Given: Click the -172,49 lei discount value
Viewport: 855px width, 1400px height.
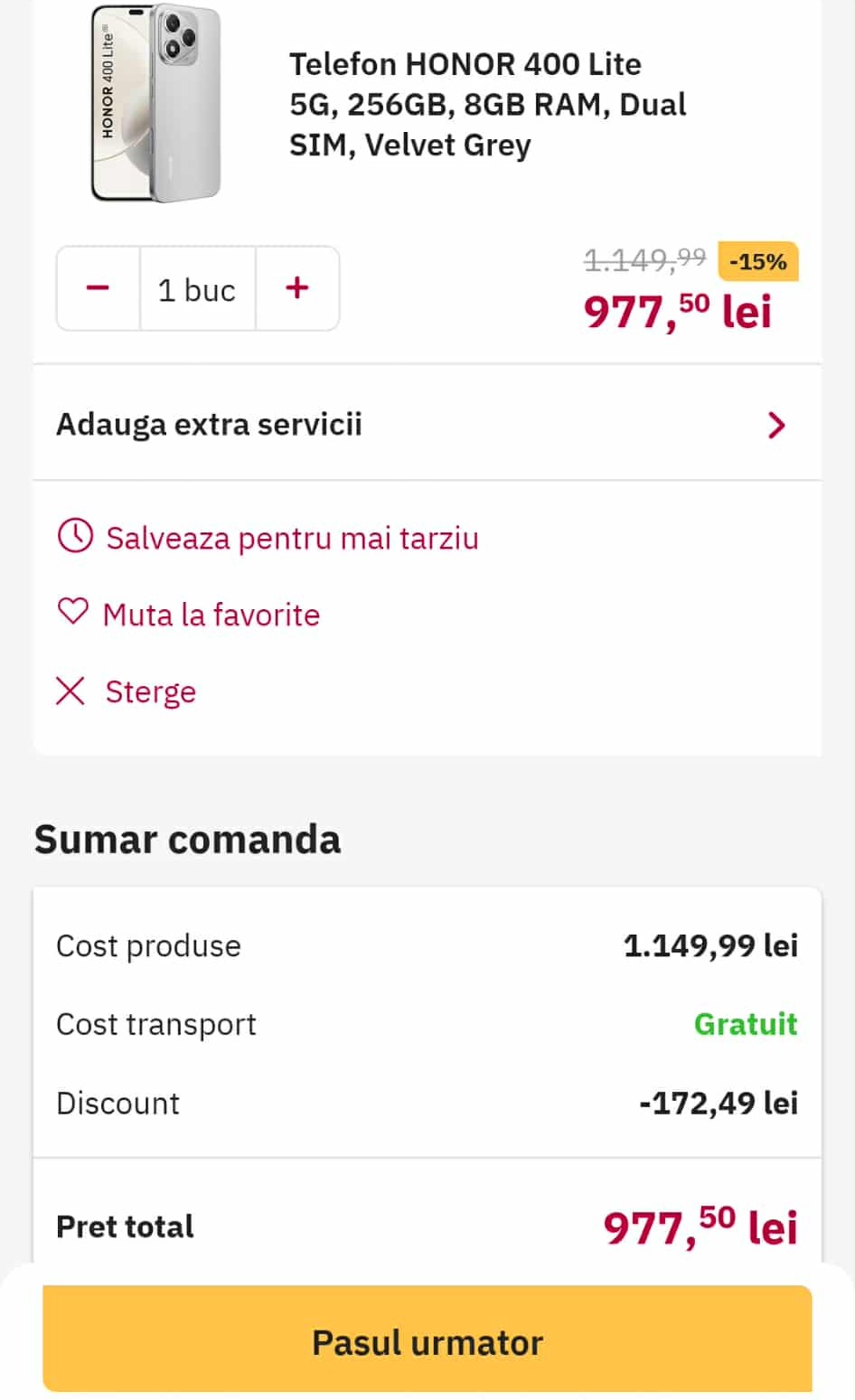Looking at the screenshot, I should pos(719,1103).
